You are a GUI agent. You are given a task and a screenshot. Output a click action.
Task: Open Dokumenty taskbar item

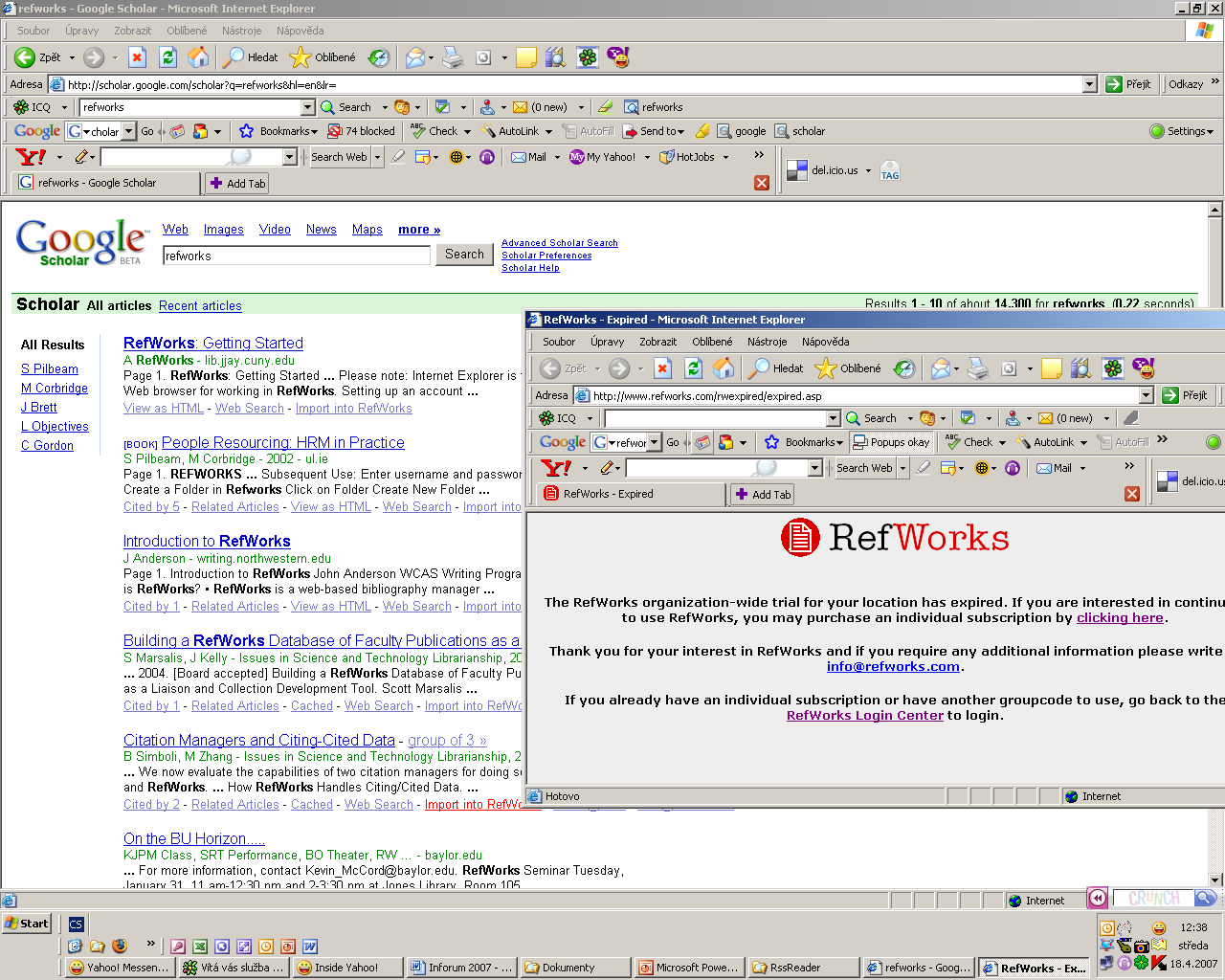point(576,968)
